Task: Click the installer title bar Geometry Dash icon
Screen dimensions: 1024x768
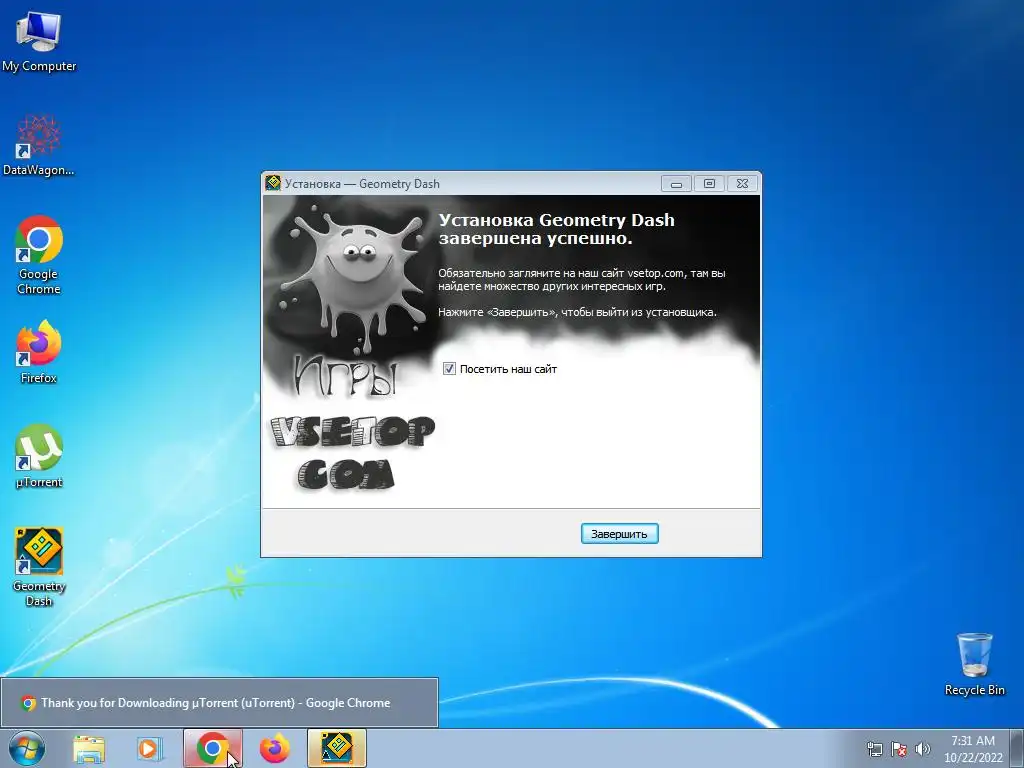Action: (273, 184)
